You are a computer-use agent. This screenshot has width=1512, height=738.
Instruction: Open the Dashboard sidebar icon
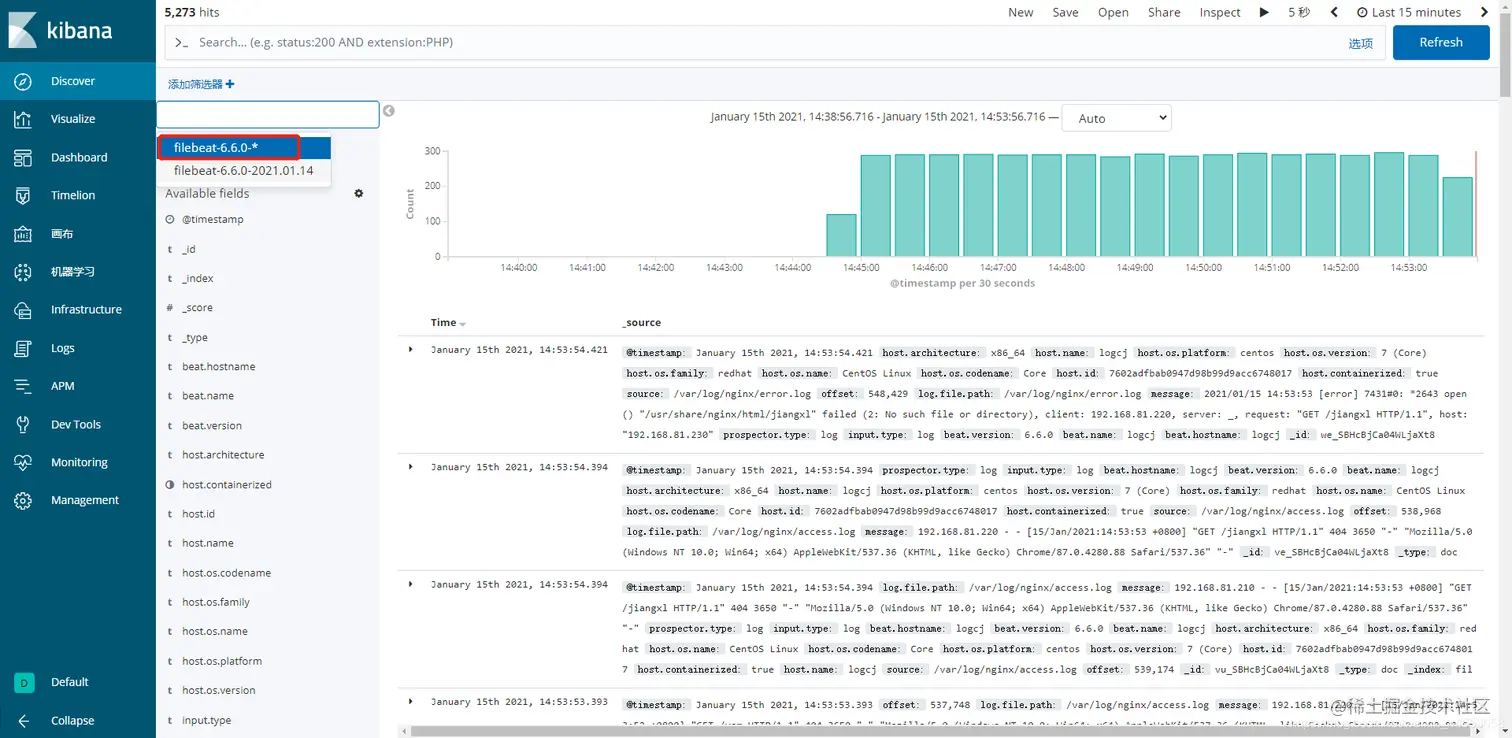pyautogui.click(x=23, y=157)
